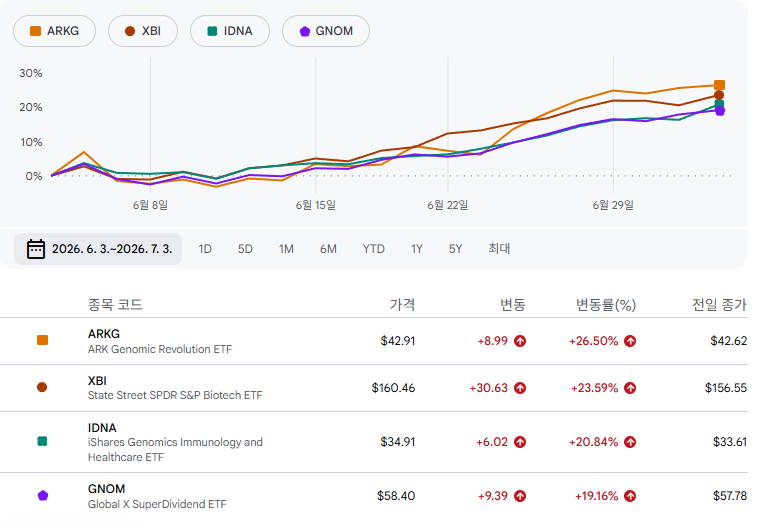The image size is (762, 522).
Task: Open the XBI ticker link
Action: point(97,381)
